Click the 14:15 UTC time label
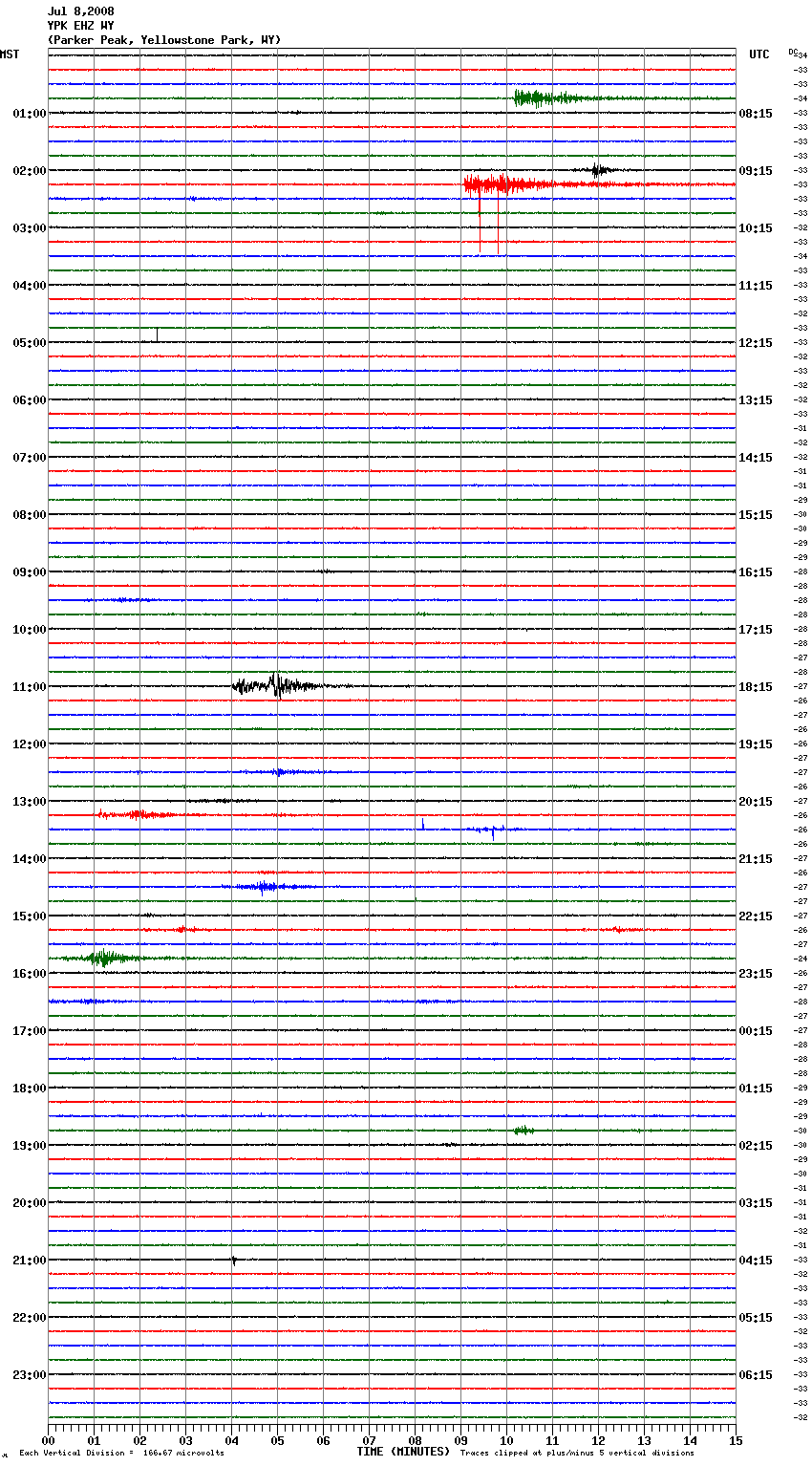This screenshot has height=1466, width=812. [756, 458]
